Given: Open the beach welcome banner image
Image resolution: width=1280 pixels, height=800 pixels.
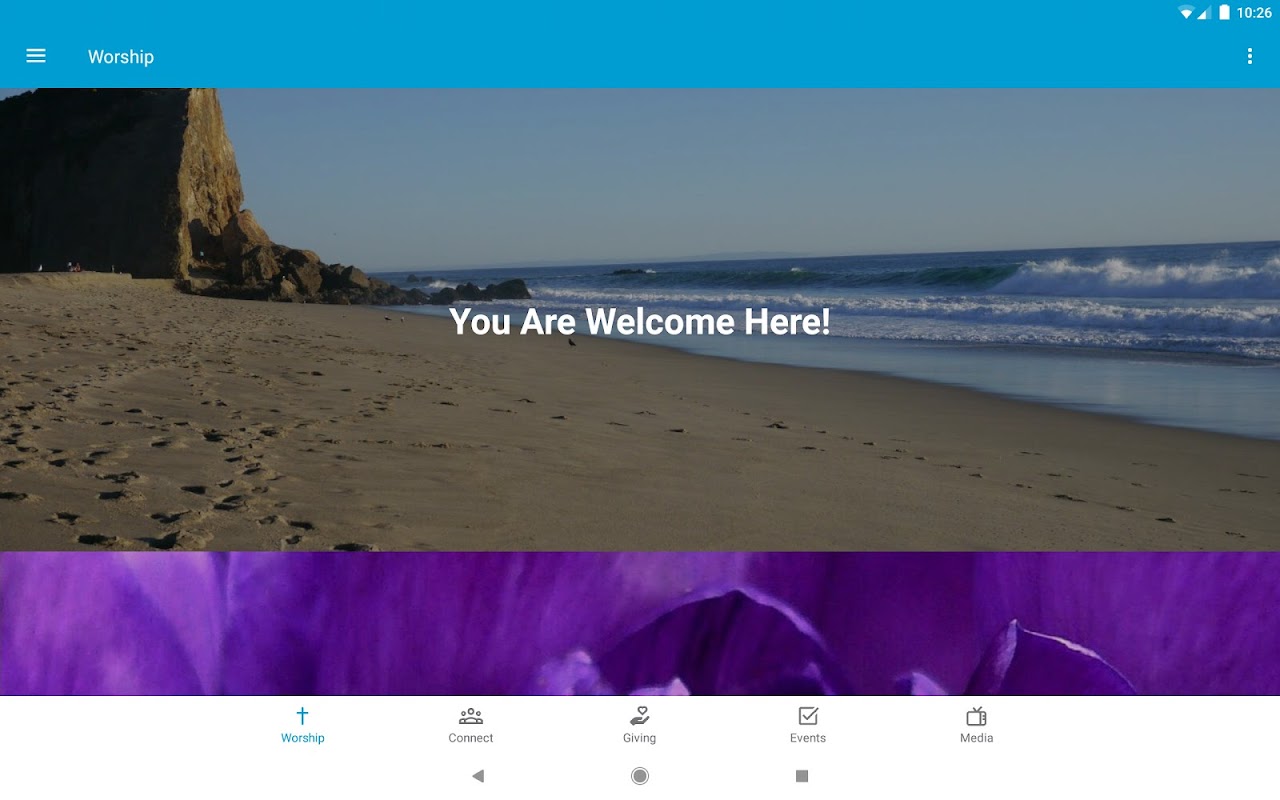Looking at the screenshot, I should point(640,320).
